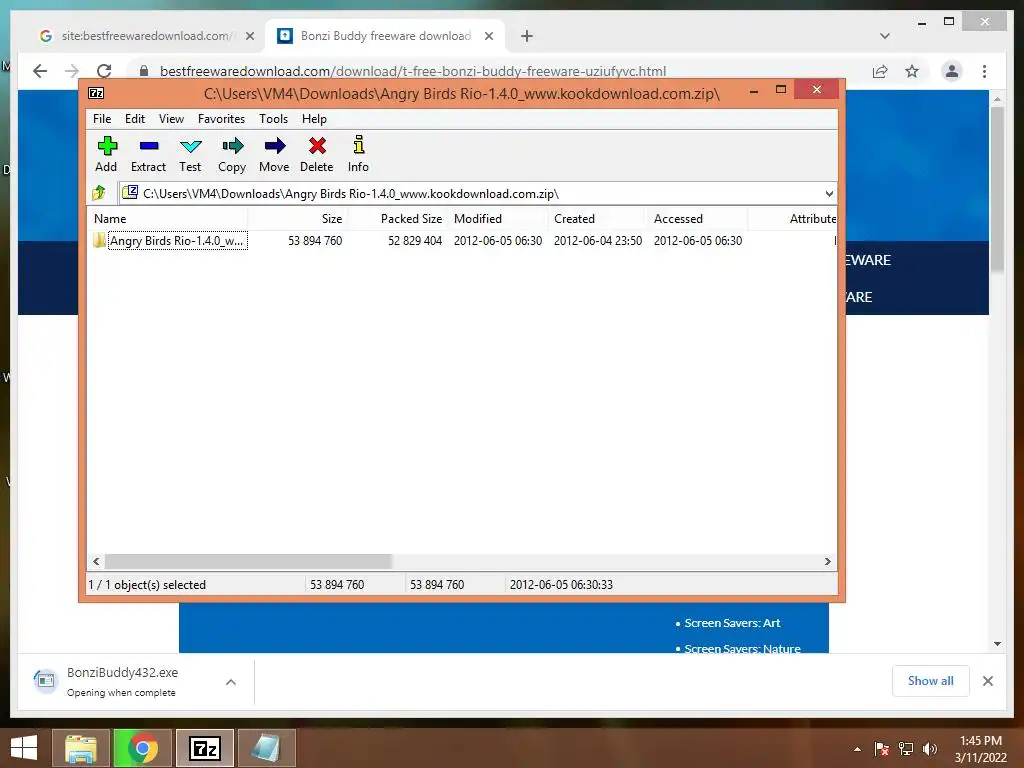Sort by the Size column header
Image resolution: width=1024 pixels, height=768 pixels.
click(x=297, y=219)
